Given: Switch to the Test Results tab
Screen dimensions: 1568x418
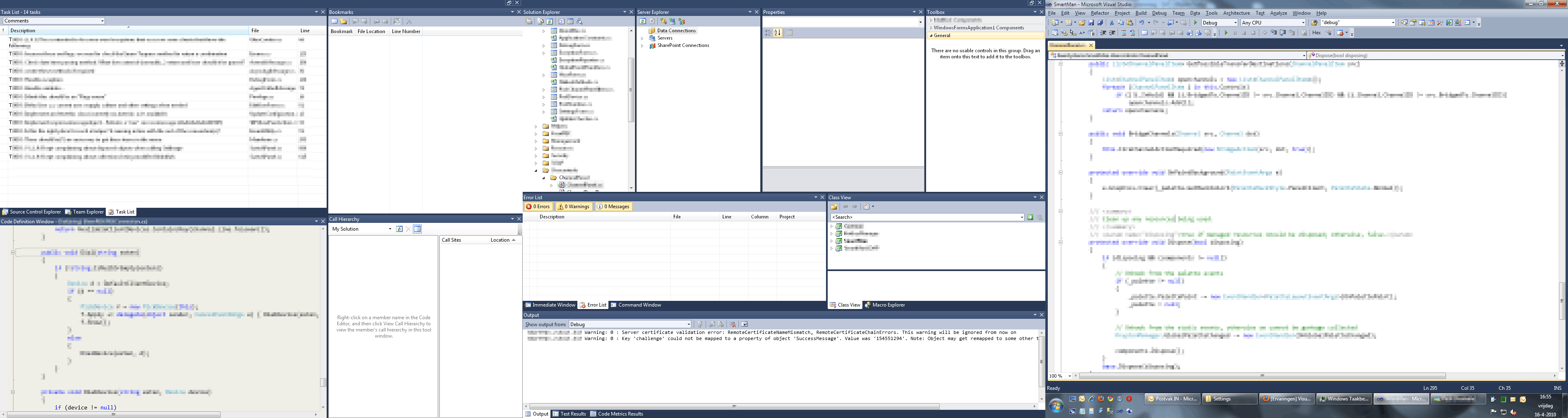Looking at the screenshot, I should (569, 414).
